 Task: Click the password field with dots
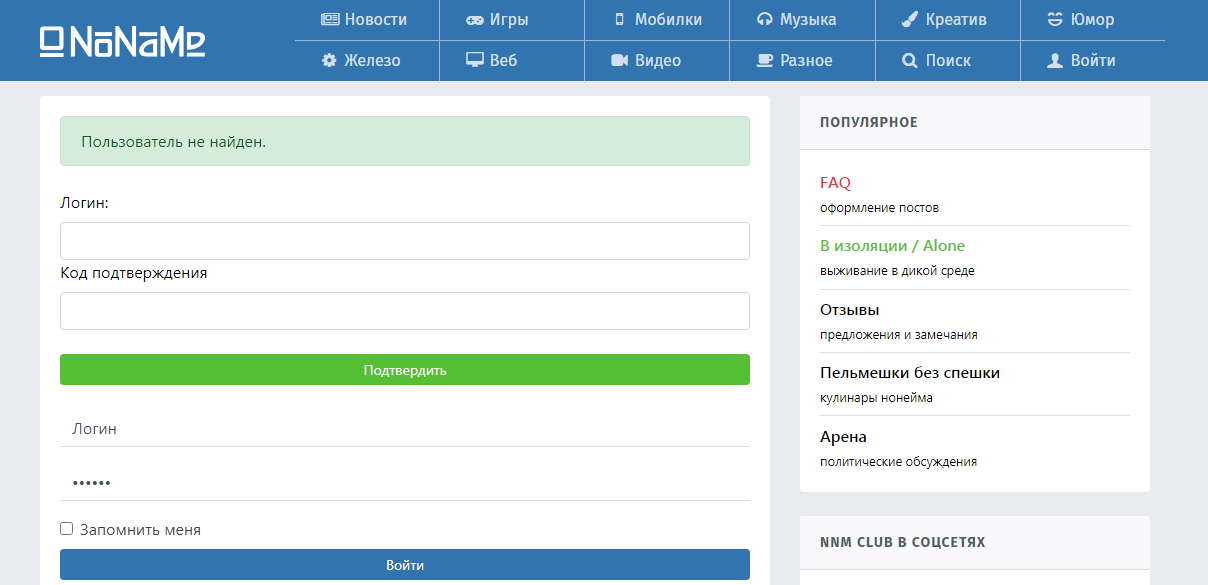tap(405, 483)
